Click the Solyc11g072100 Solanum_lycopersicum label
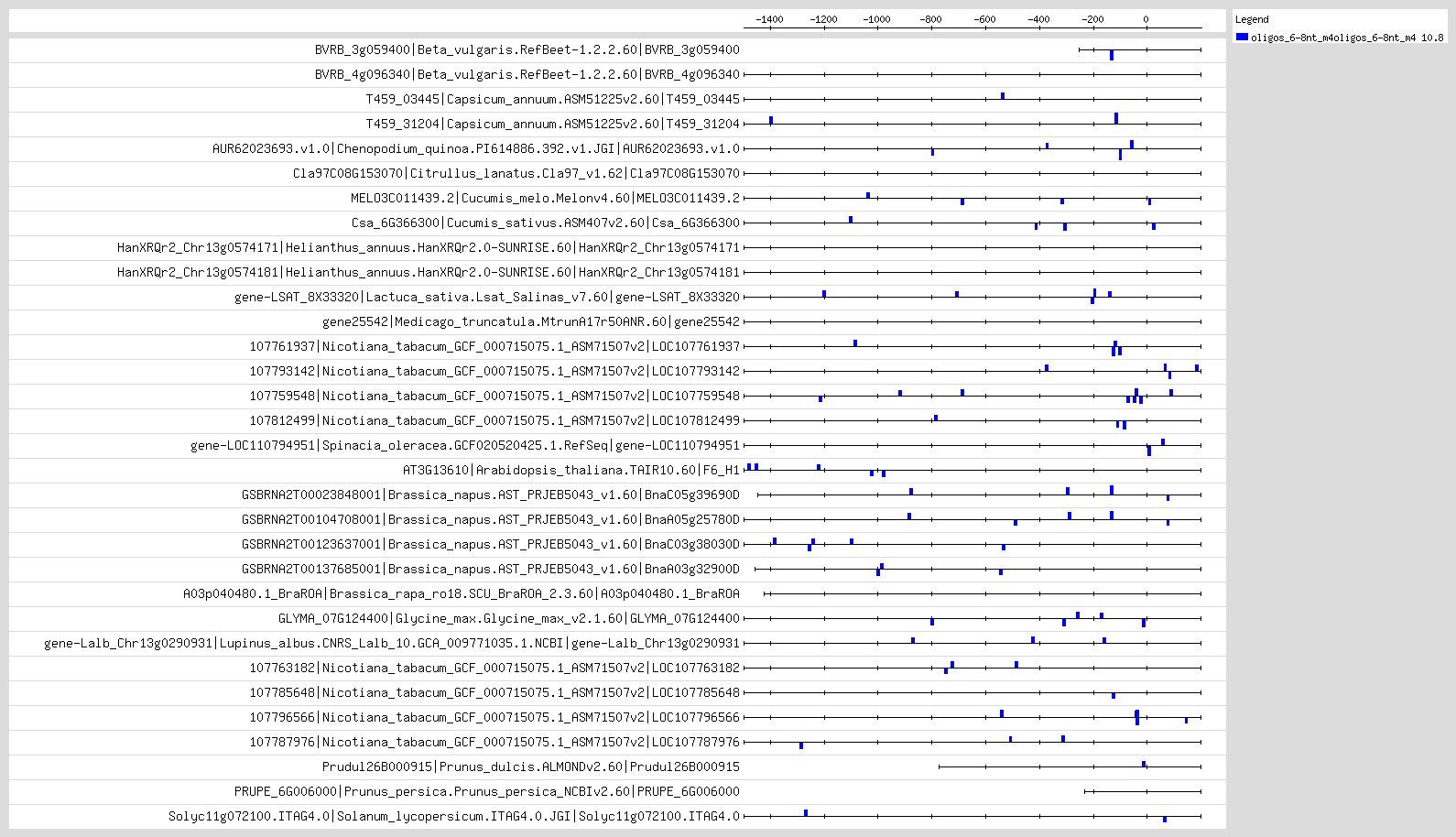Viewport: 1456px width, 837px height. (x=454, y=816)
